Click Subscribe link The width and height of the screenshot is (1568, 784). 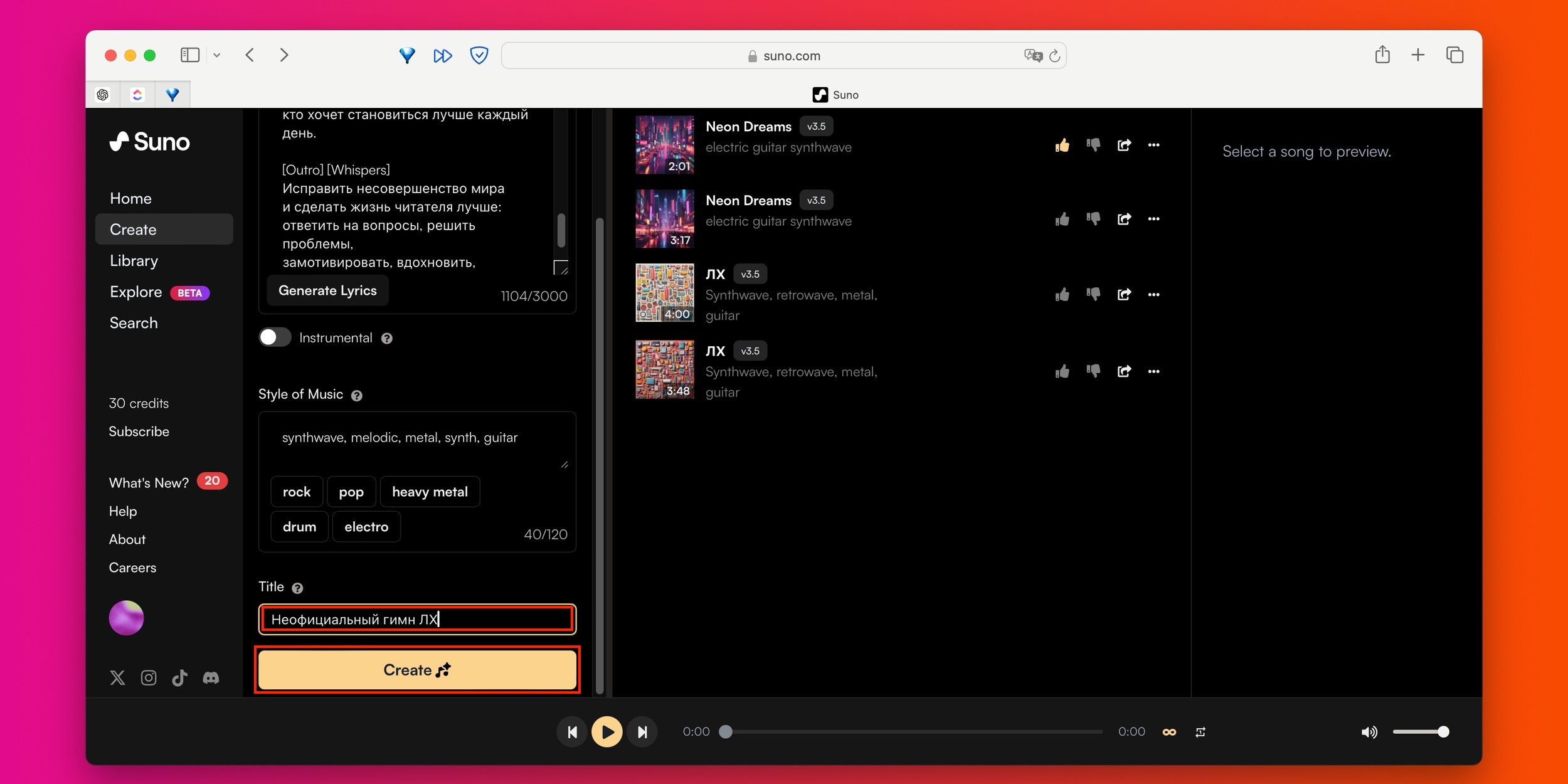(139, 432)
